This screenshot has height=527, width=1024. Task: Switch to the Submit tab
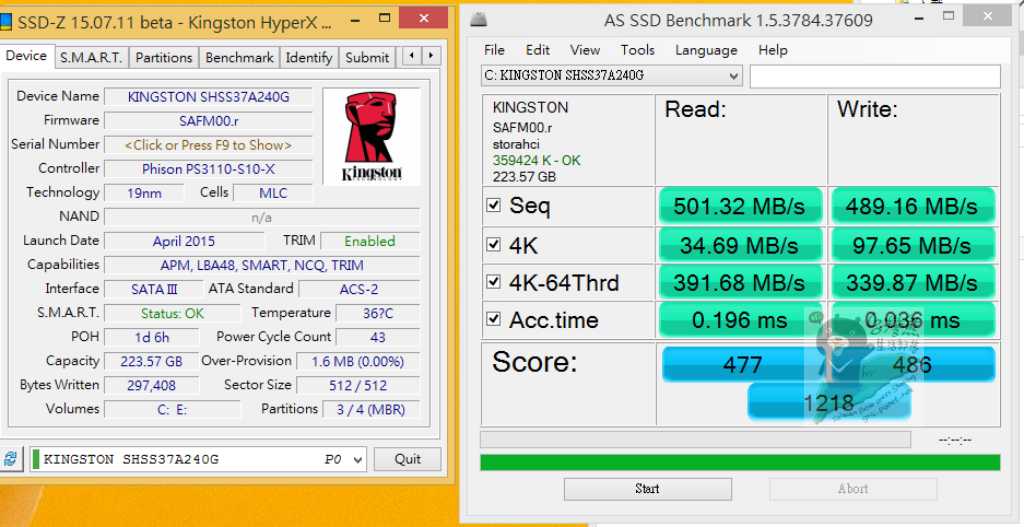coord(367,57)
